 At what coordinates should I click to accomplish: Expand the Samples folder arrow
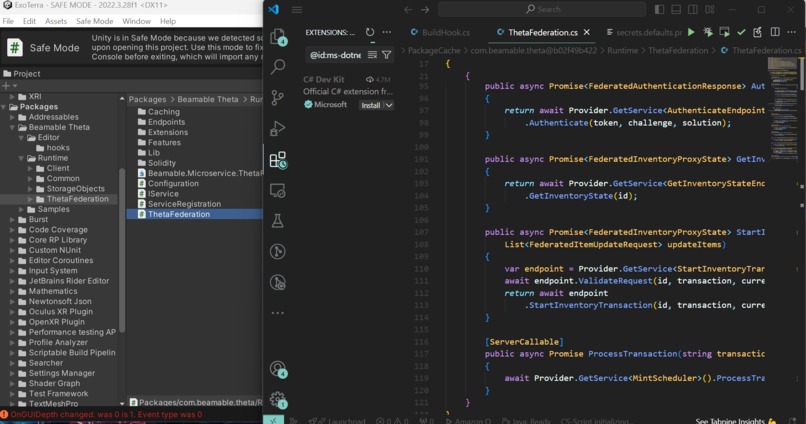[x=22, y=209]
